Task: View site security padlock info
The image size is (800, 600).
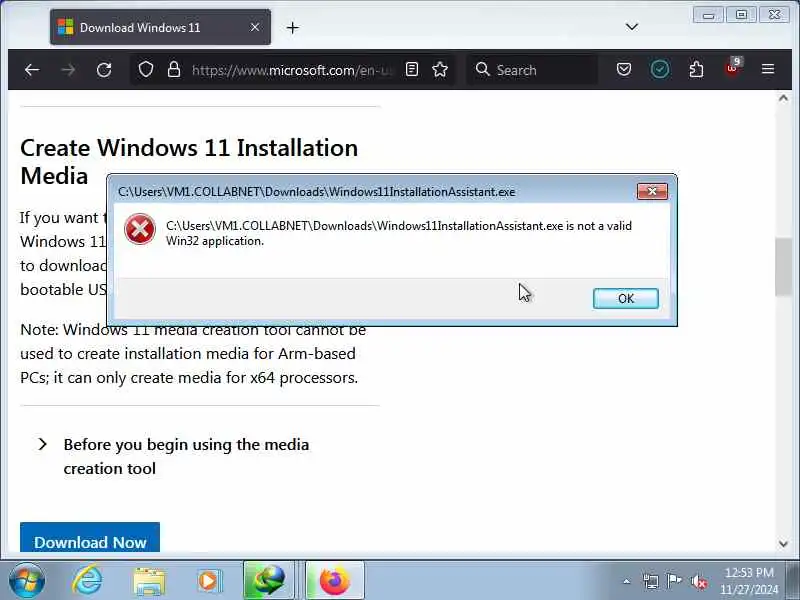Action: (x=174, y=69)
